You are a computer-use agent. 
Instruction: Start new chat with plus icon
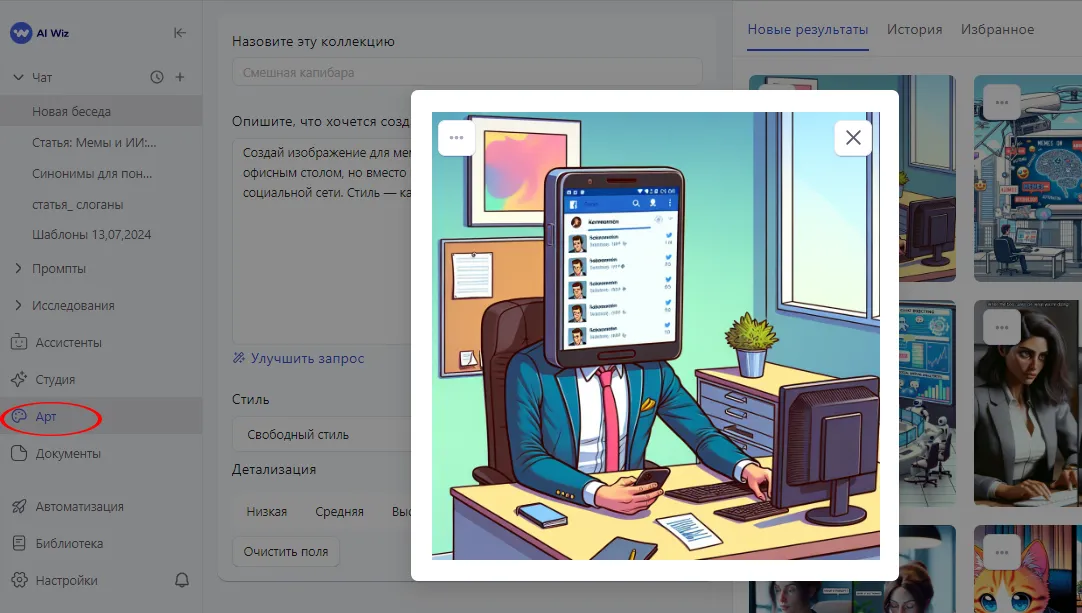pyautogui.click(x=180, y=77)
